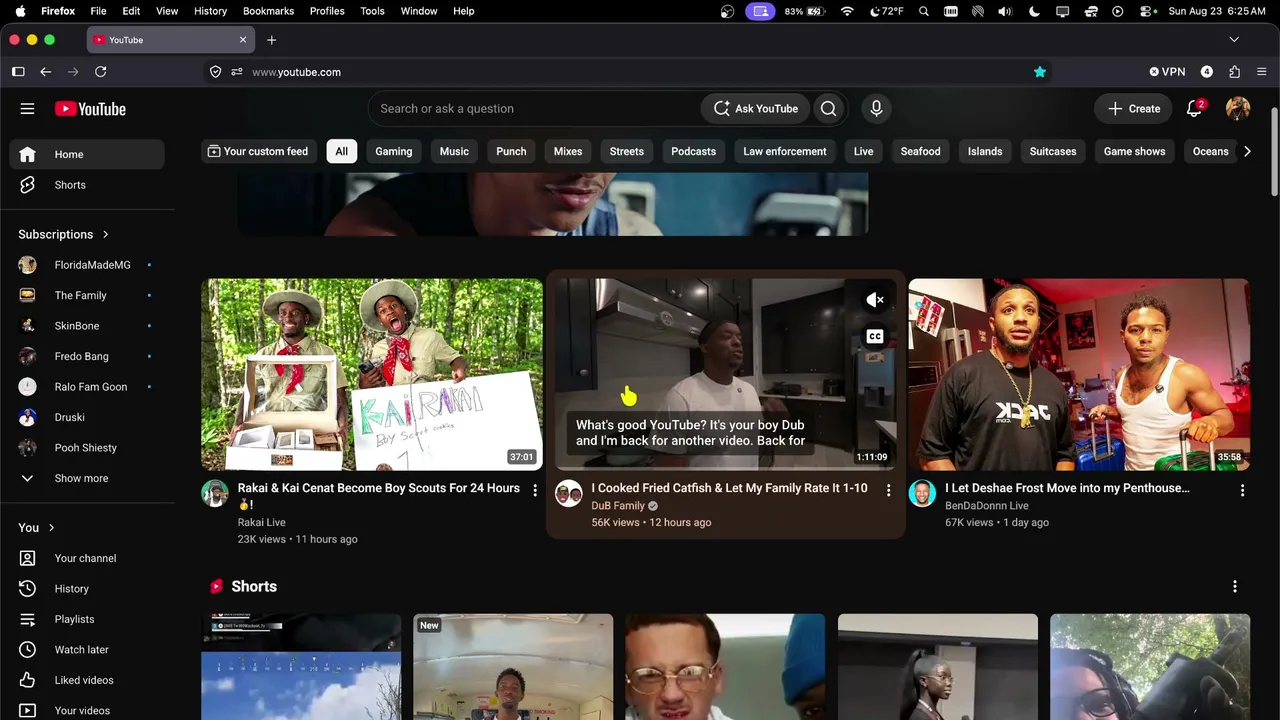Image resolution: width=1280 pixels, height=720 pixels.
Task: Open options menu for Fried Catfish video
Action: point(888,490)
